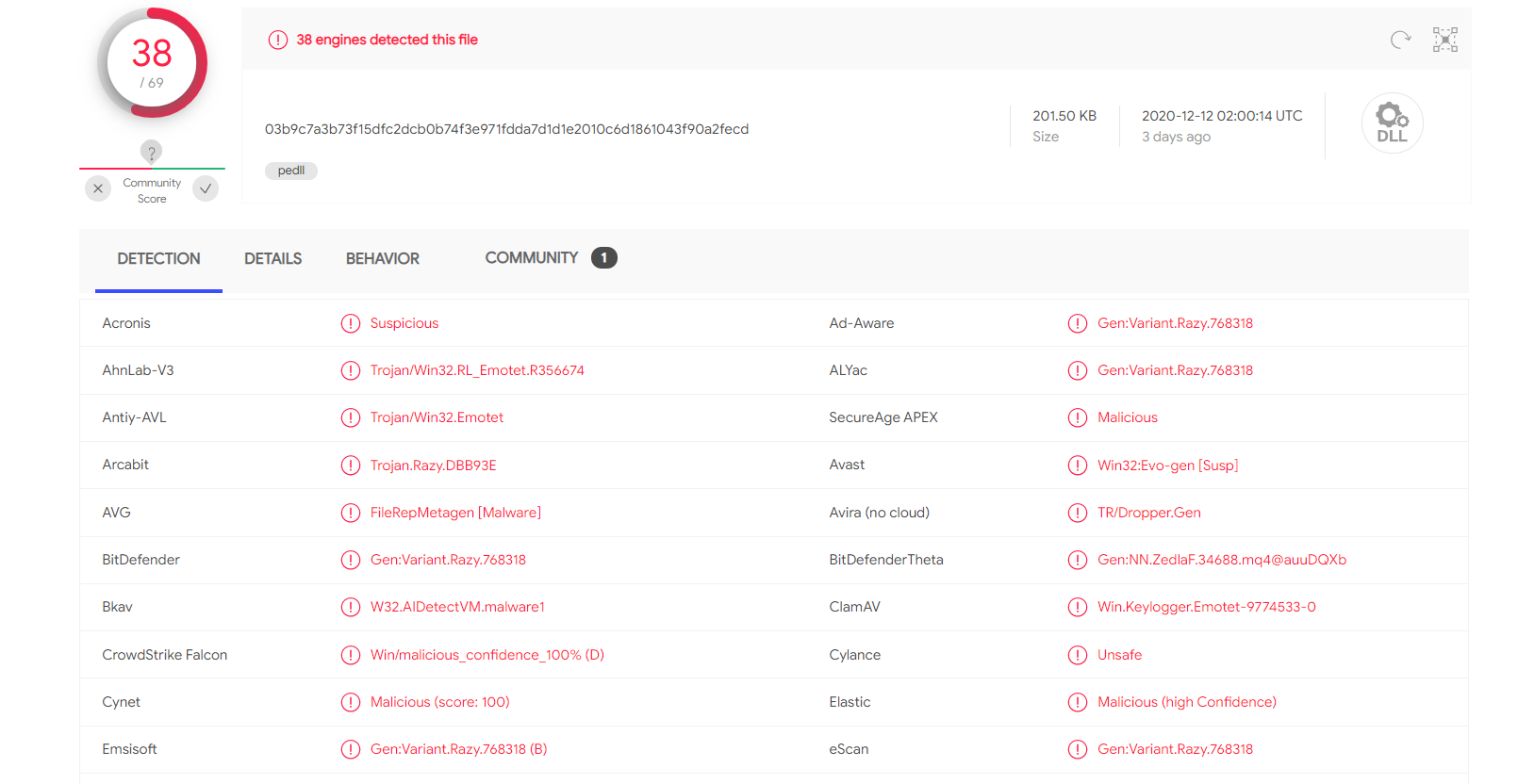Click CrowdStrike Falcon warning icon
Image resolution: width=1518 pixels, height=784 pixels.
351,655
